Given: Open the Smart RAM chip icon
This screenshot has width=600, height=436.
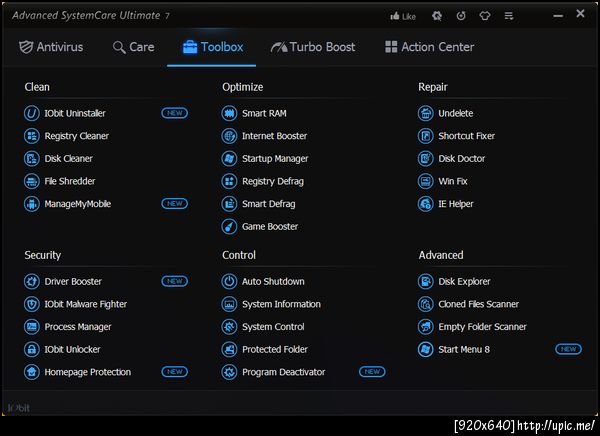Looking at the screenshot, I should [229, 113].
